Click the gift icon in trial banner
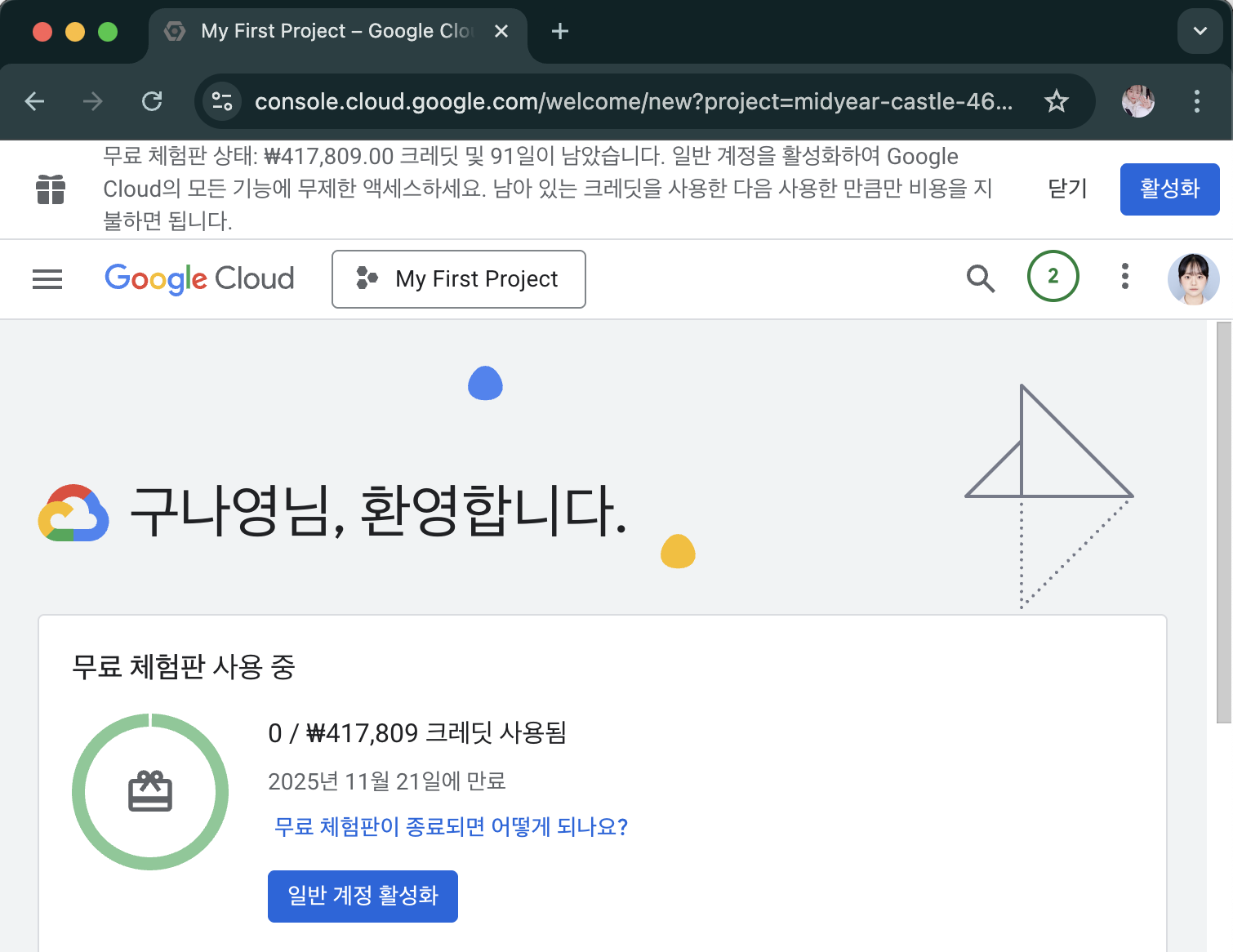Image resolution: width=1233 pixels, height=952 pixels. pyautogui.click(x=51, y=189)
